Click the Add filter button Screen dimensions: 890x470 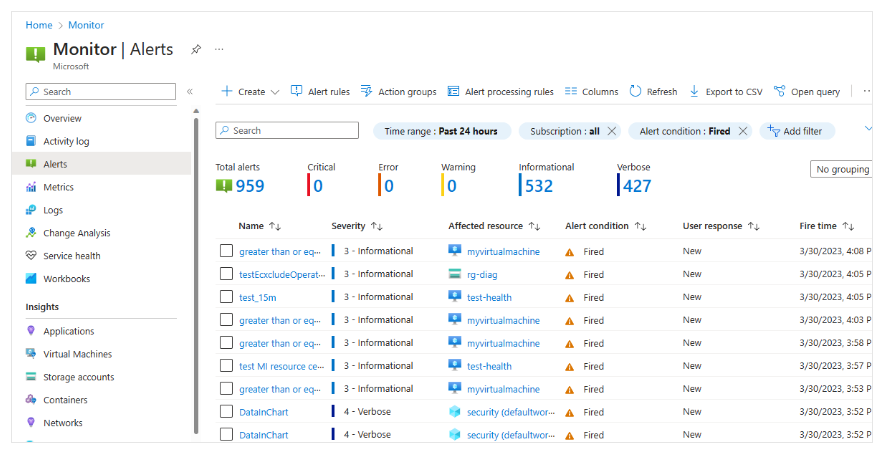(x=797, y=131)
